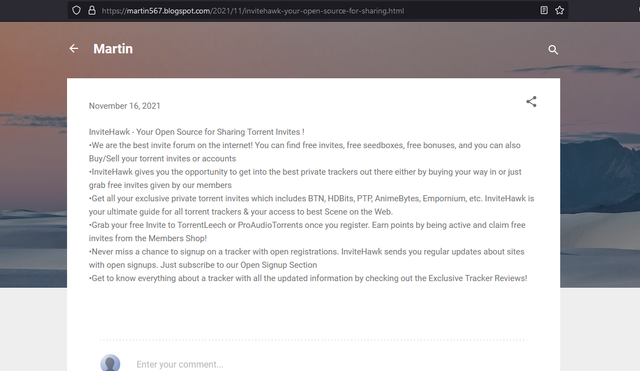Toggle reader view icon in address bar
Image resolution: width=640 pixels, height=371 pixels.
pos(544,11)
